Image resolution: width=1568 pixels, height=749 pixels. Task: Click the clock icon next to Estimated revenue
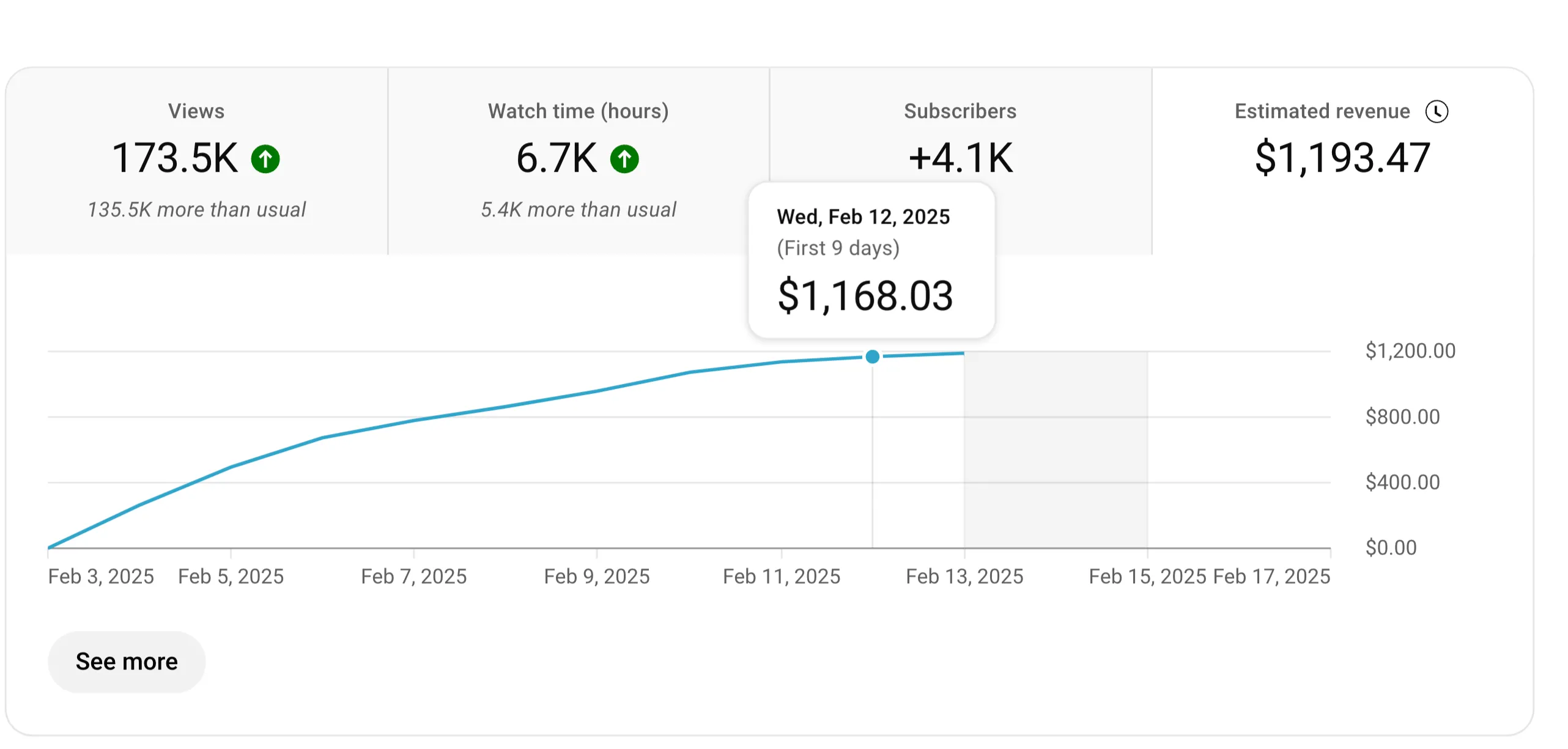tap(1437, 111)
